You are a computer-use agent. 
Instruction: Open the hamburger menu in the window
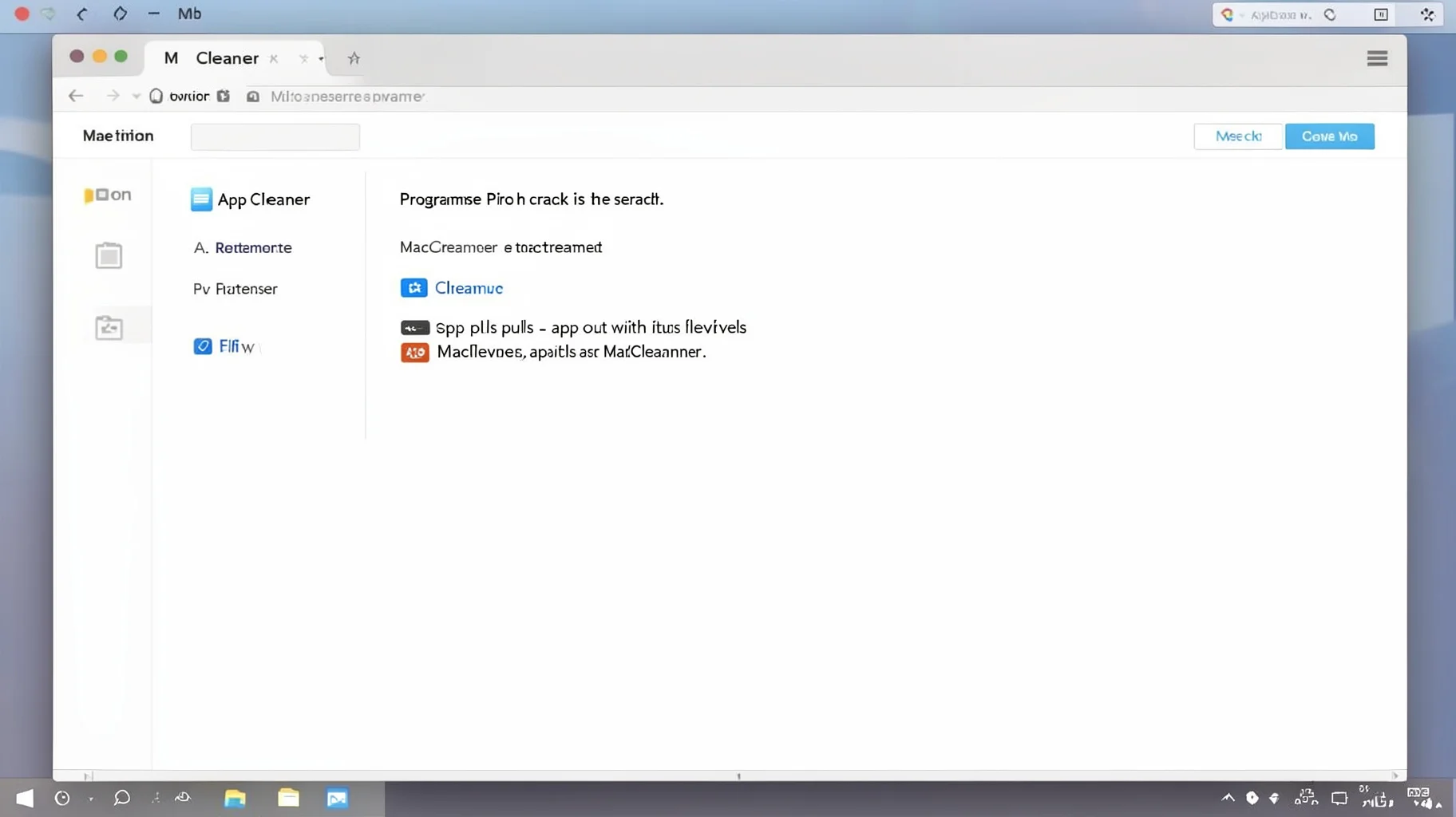tap(1377, 58)
